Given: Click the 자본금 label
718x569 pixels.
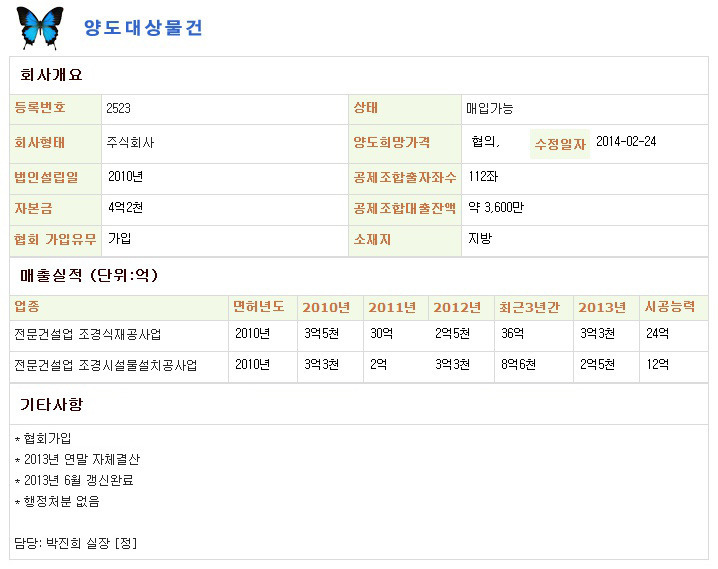Looking at the screenshot, I should point(33,208).
